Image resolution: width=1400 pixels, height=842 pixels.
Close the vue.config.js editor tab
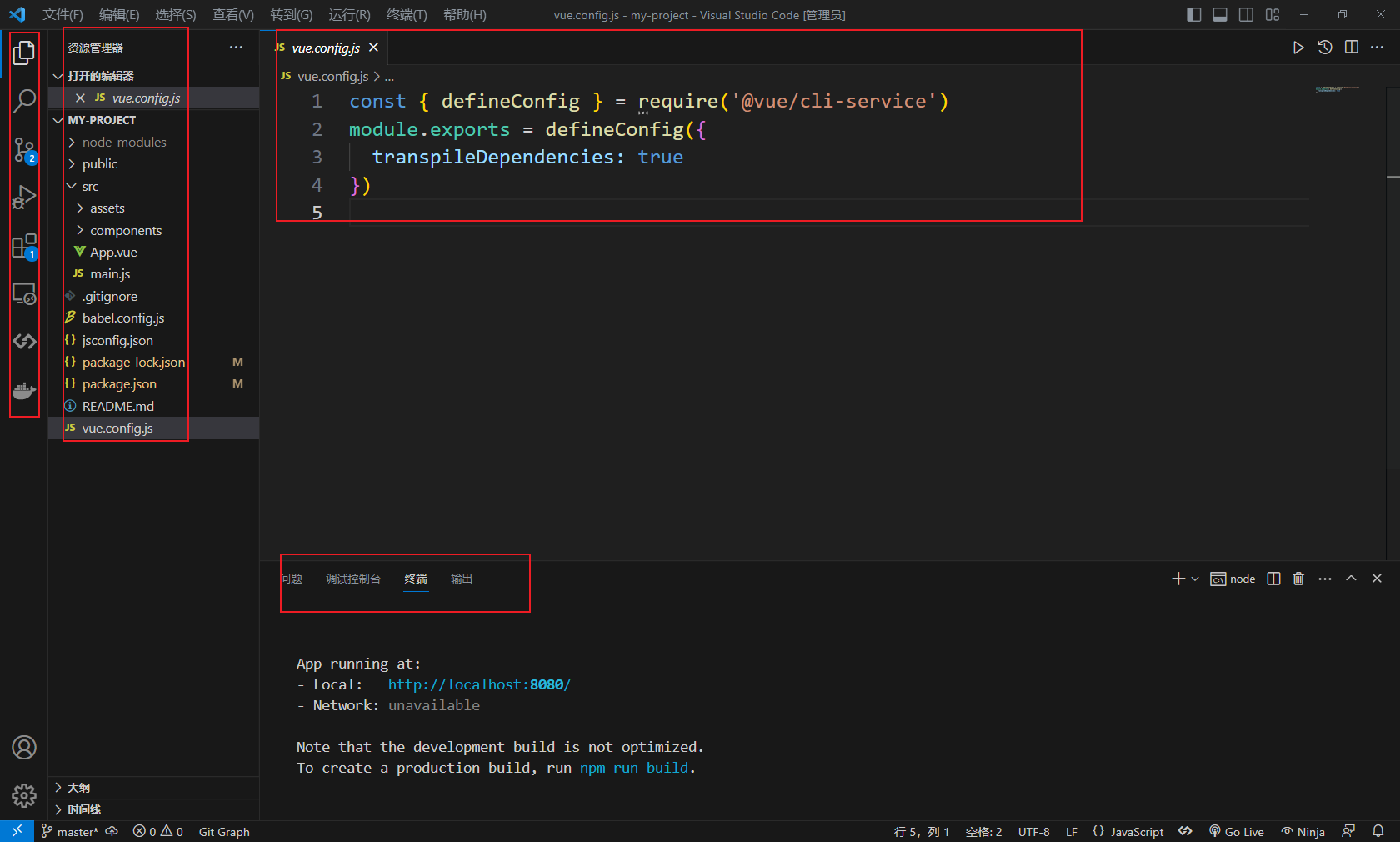tap(374, 48)
